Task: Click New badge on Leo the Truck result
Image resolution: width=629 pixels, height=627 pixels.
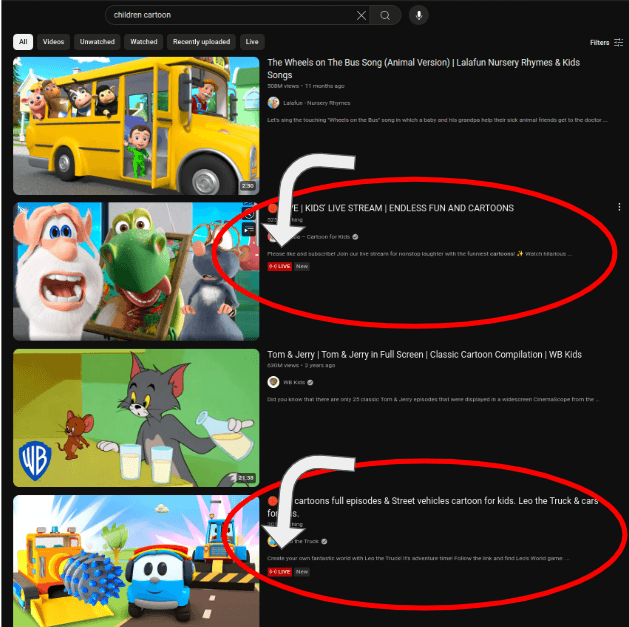Action: click(x=302, y=572)
